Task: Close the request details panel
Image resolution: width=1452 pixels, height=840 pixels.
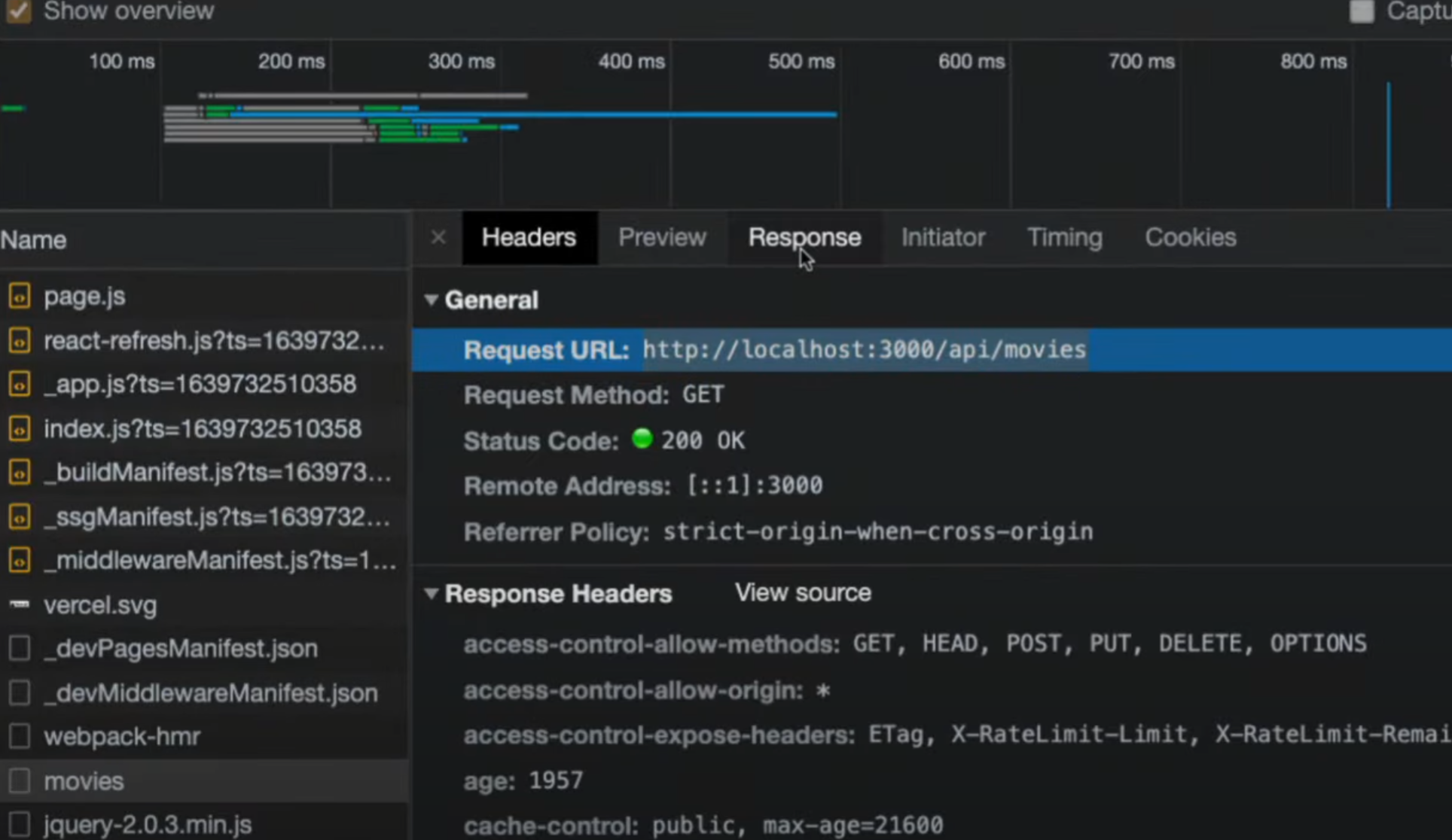Action: pos(438,238)
